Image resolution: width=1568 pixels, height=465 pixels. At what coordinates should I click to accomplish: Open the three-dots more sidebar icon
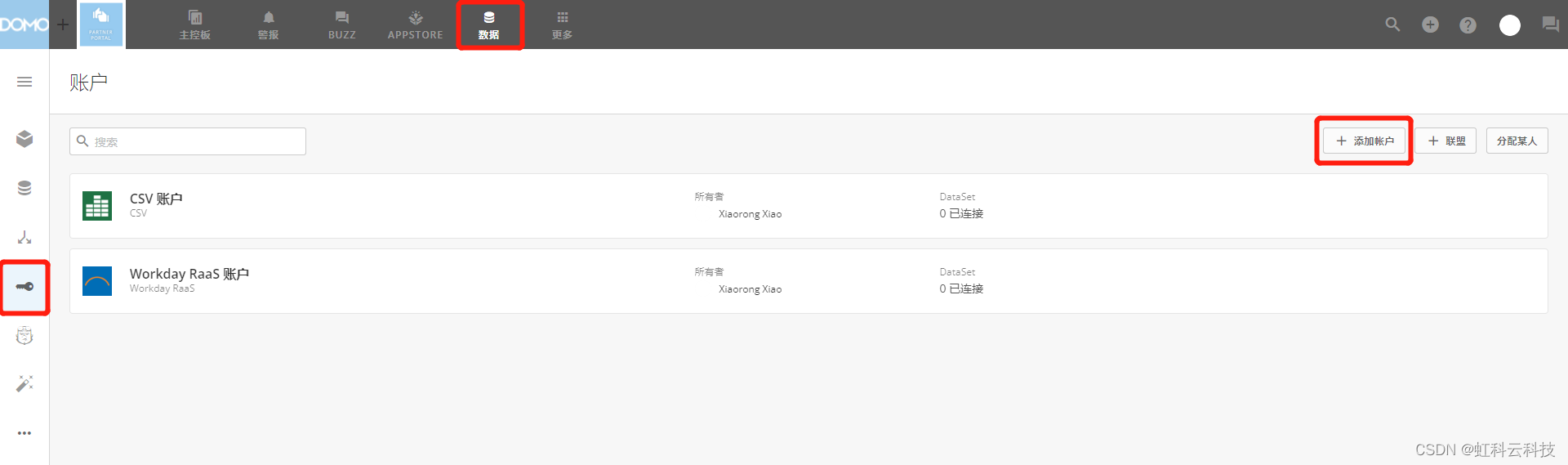[x=24, y=433]
